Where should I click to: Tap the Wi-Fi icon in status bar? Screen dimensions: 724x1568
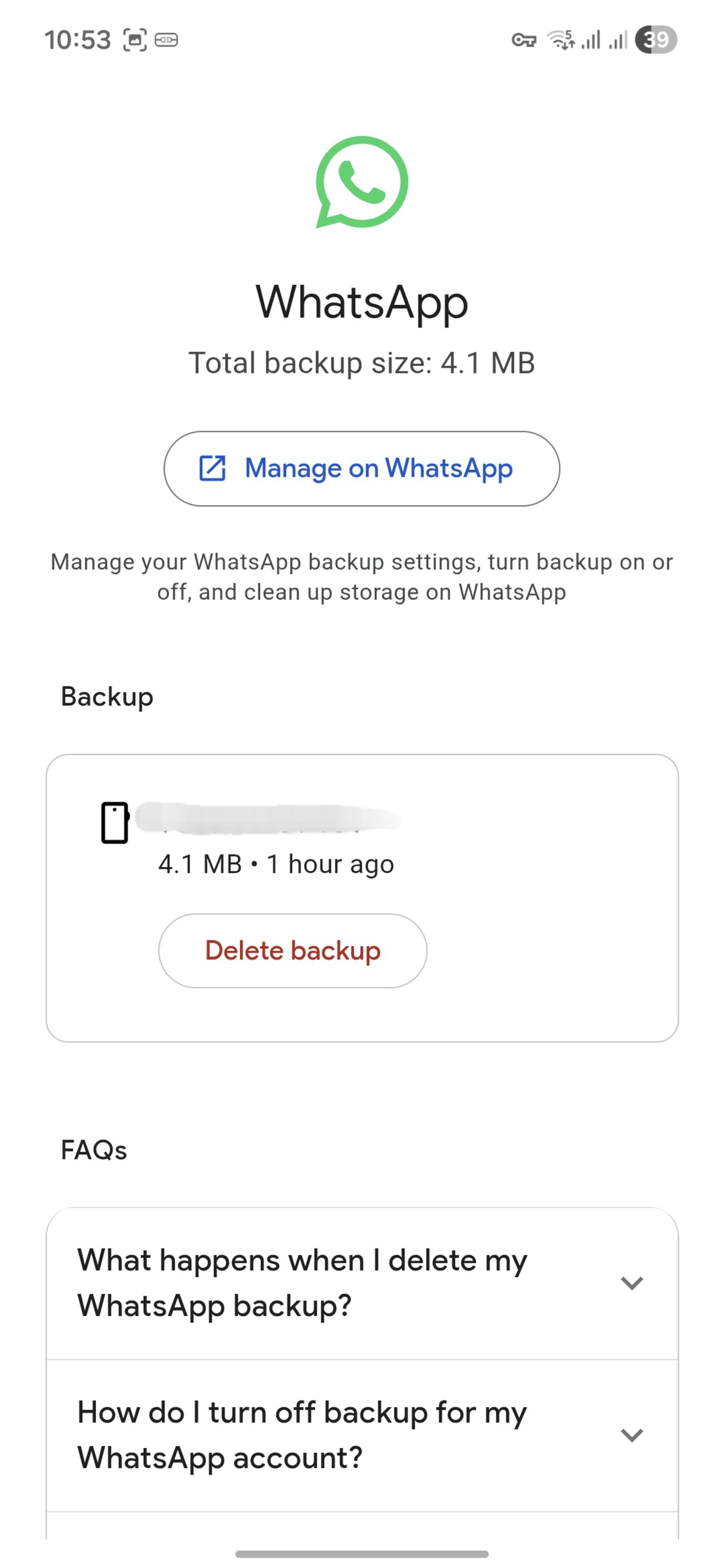(560, 40)
